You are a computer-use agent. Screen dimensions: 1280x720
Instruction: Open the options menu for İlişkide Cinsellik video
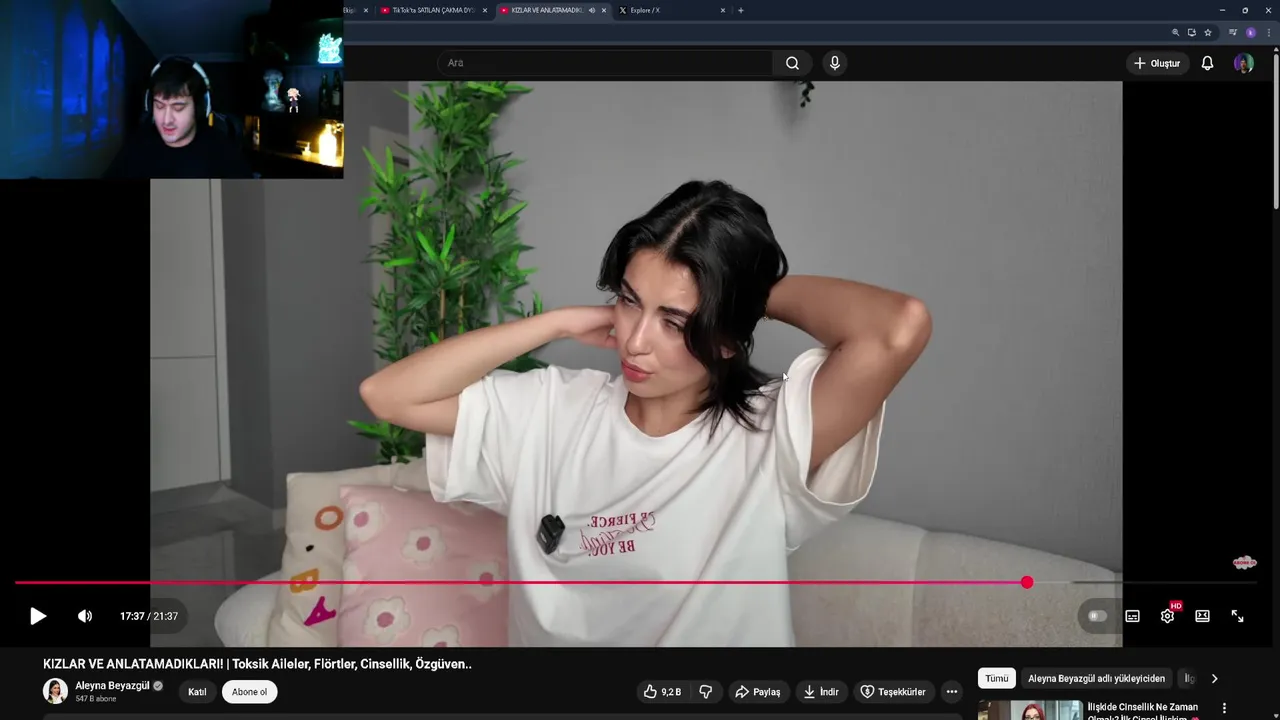(1224, 708)
